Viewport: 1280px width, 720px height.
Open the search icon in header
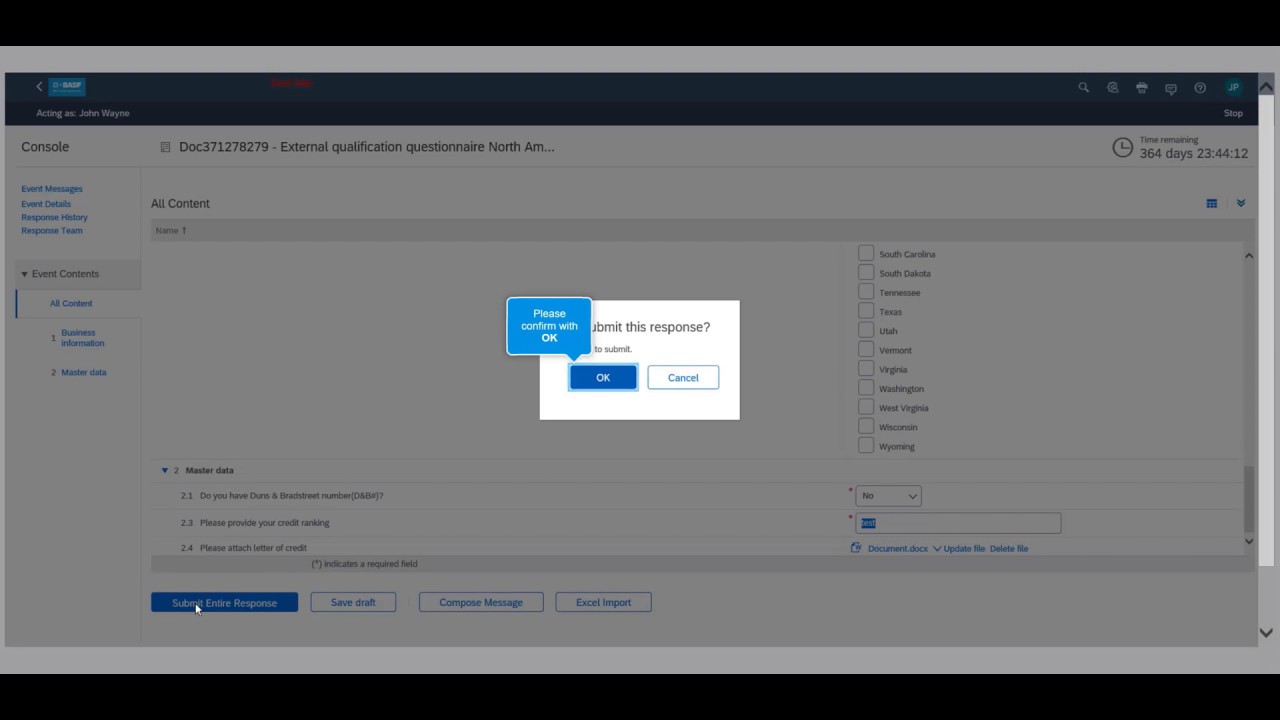(1083, 87)
